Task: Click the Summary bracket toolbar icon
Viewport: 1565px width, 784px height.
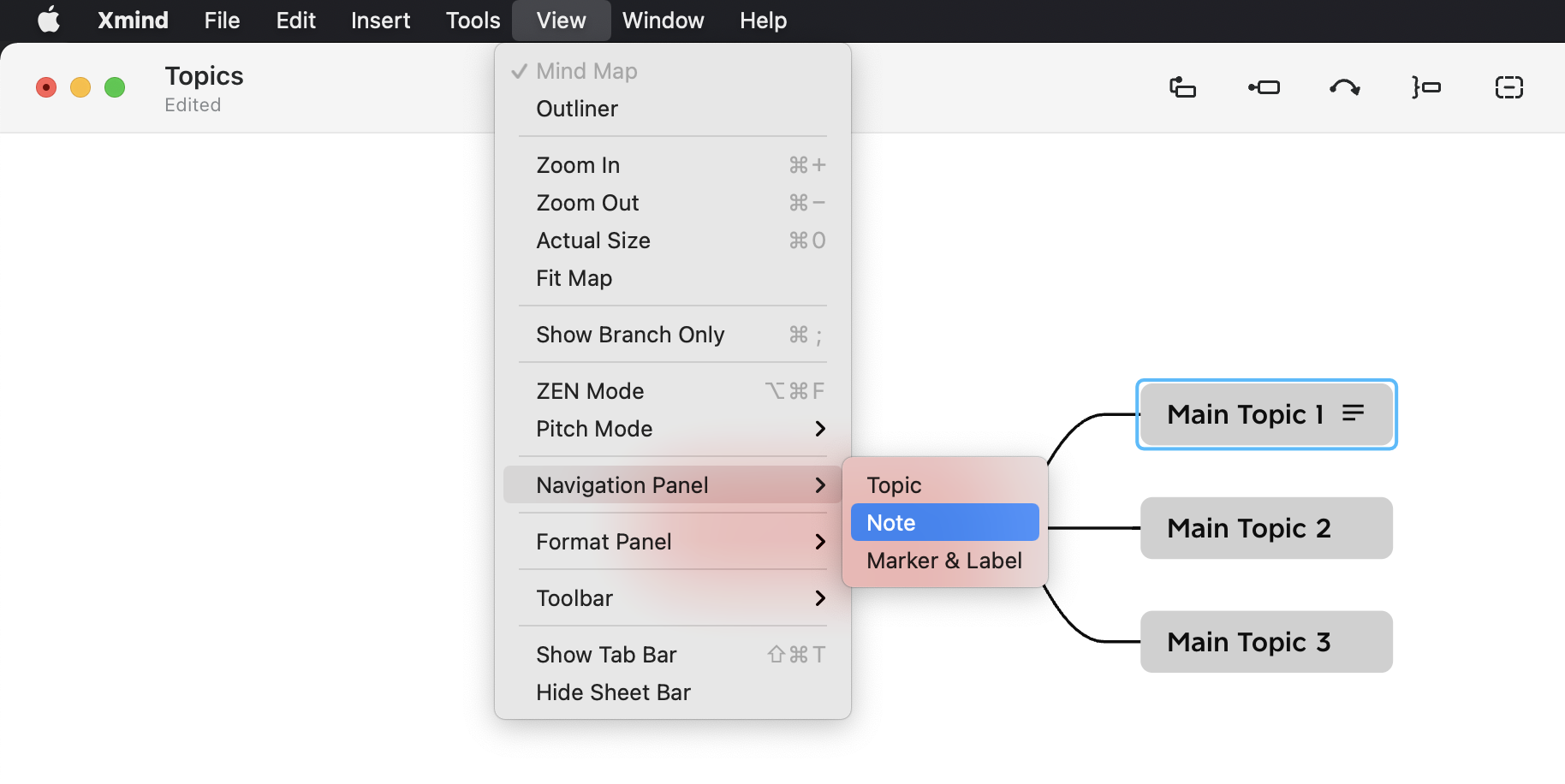Action: click(x=1426, y=87)
